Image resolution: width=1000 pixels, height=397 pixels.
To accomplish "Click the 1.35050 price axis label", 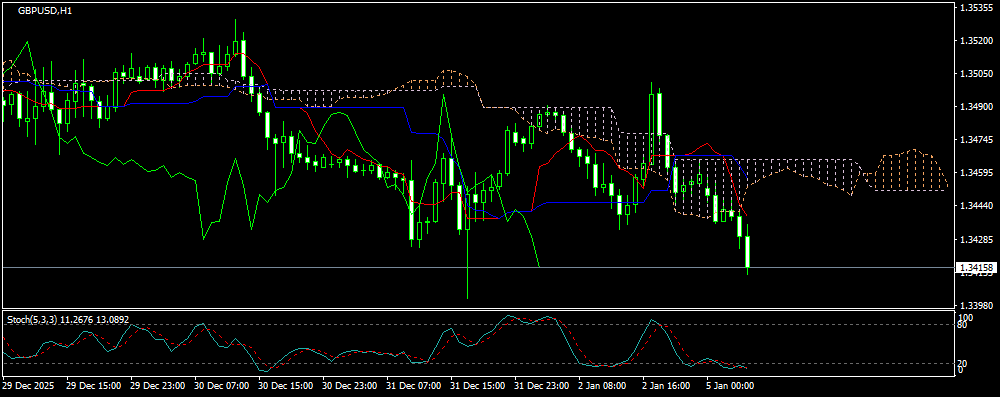I will click(x=976, y=74).
